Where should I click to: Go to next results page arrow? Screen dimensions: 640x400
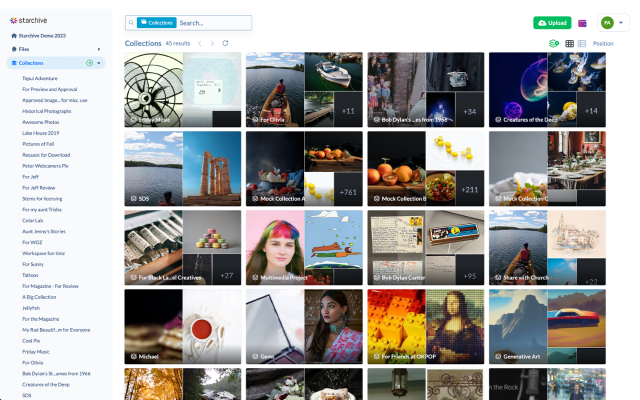[212, 44]
